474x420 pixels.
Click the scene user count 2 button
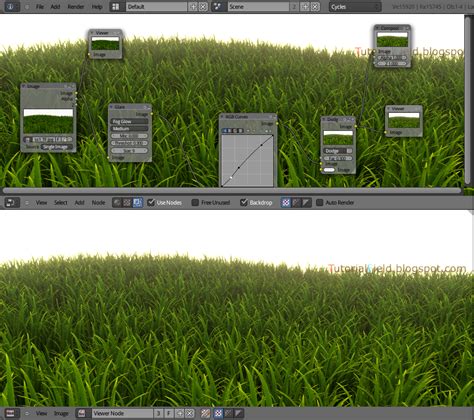click(294, 7)
